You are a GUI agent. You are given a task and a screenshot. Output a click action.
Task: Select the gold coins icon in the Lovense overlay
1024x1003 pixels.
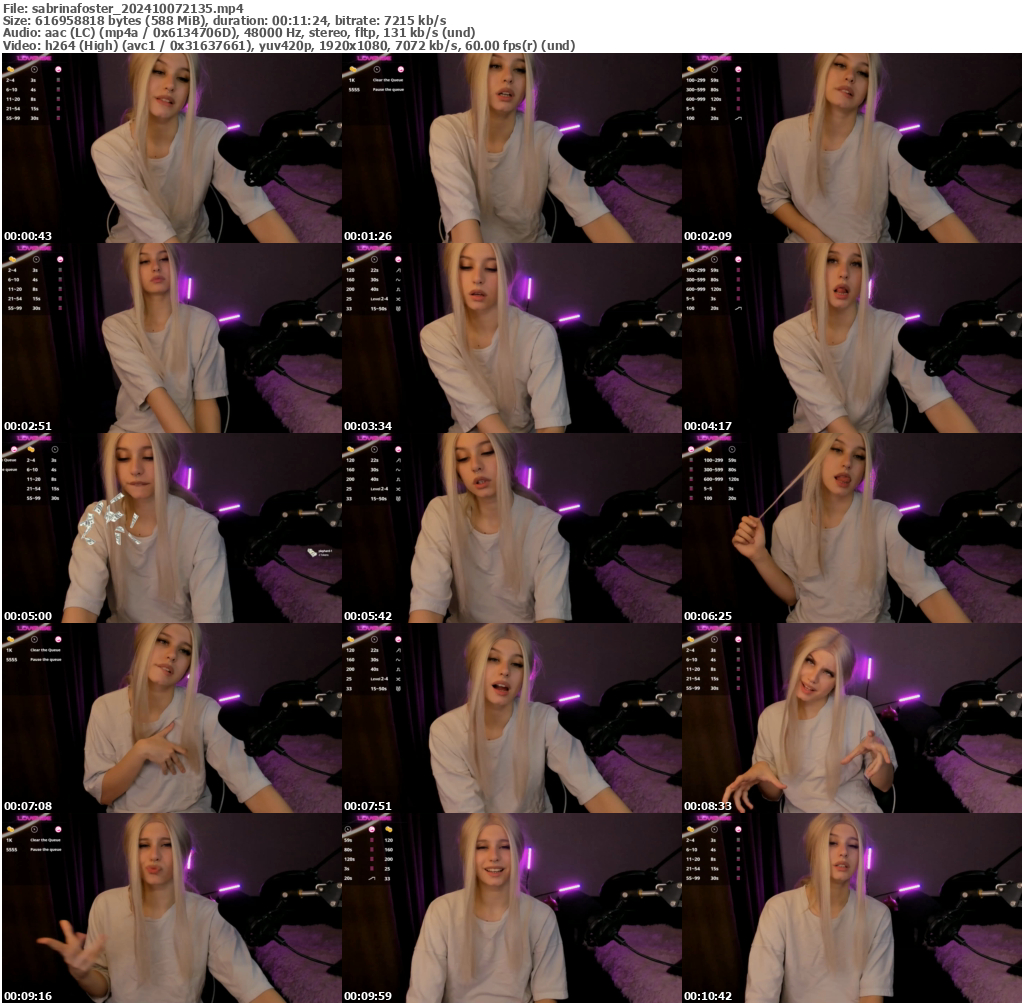[11, 70]
